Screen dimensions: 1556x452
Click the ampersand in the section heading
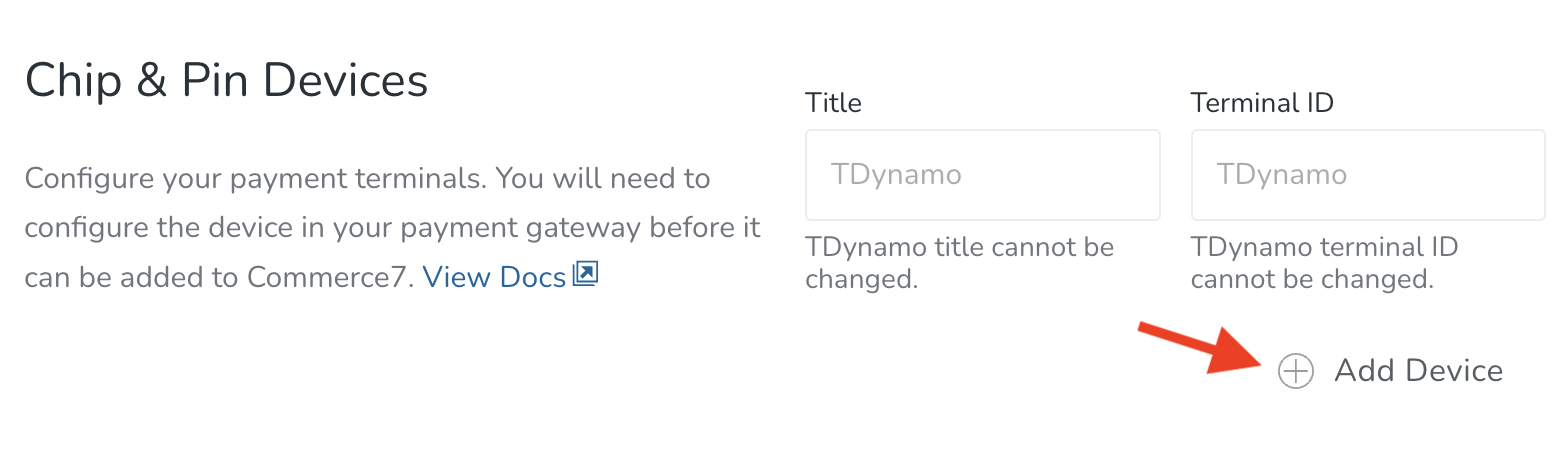152,81
